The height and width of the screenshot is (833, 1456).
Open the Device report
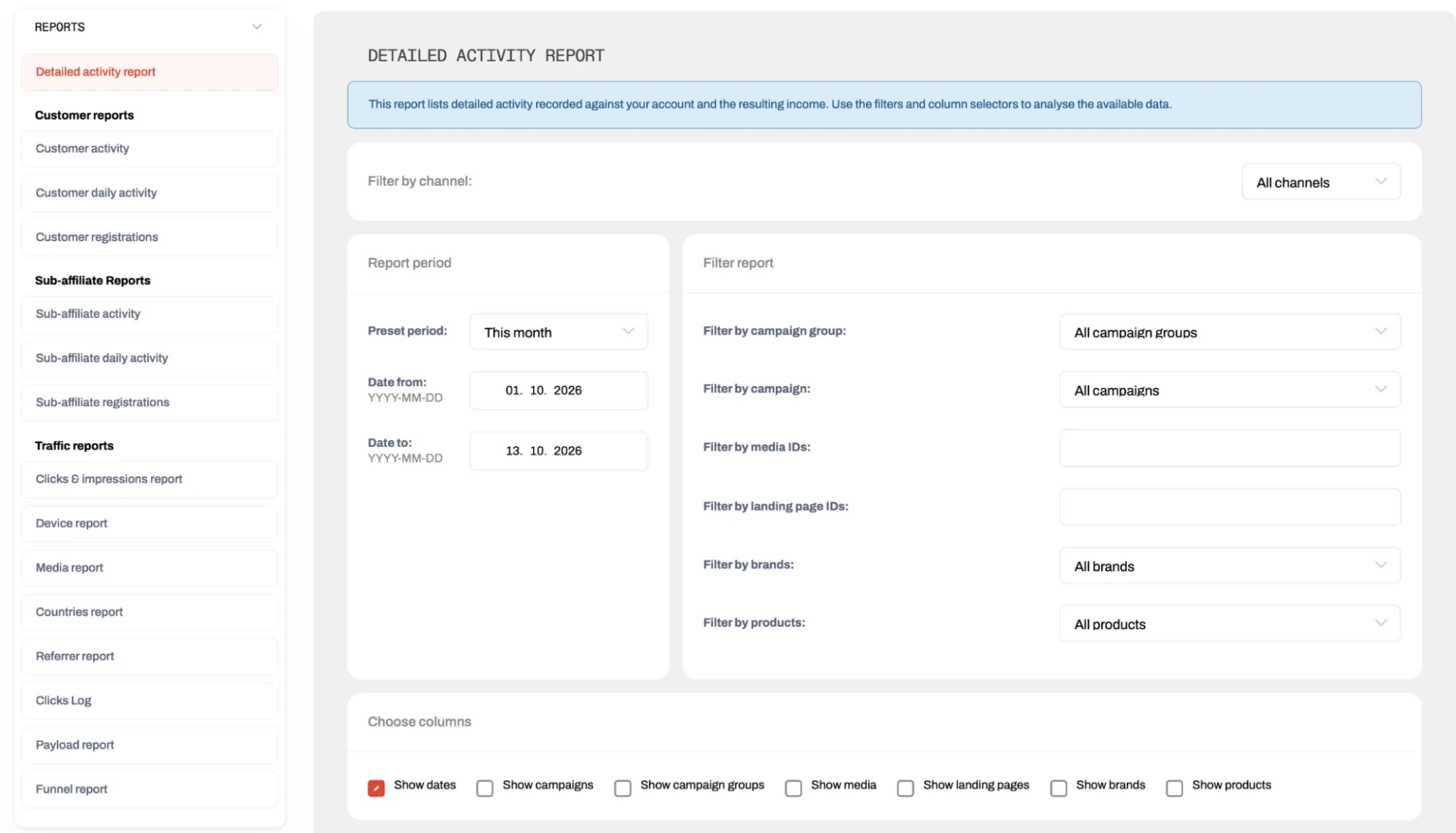coord(149,523)
